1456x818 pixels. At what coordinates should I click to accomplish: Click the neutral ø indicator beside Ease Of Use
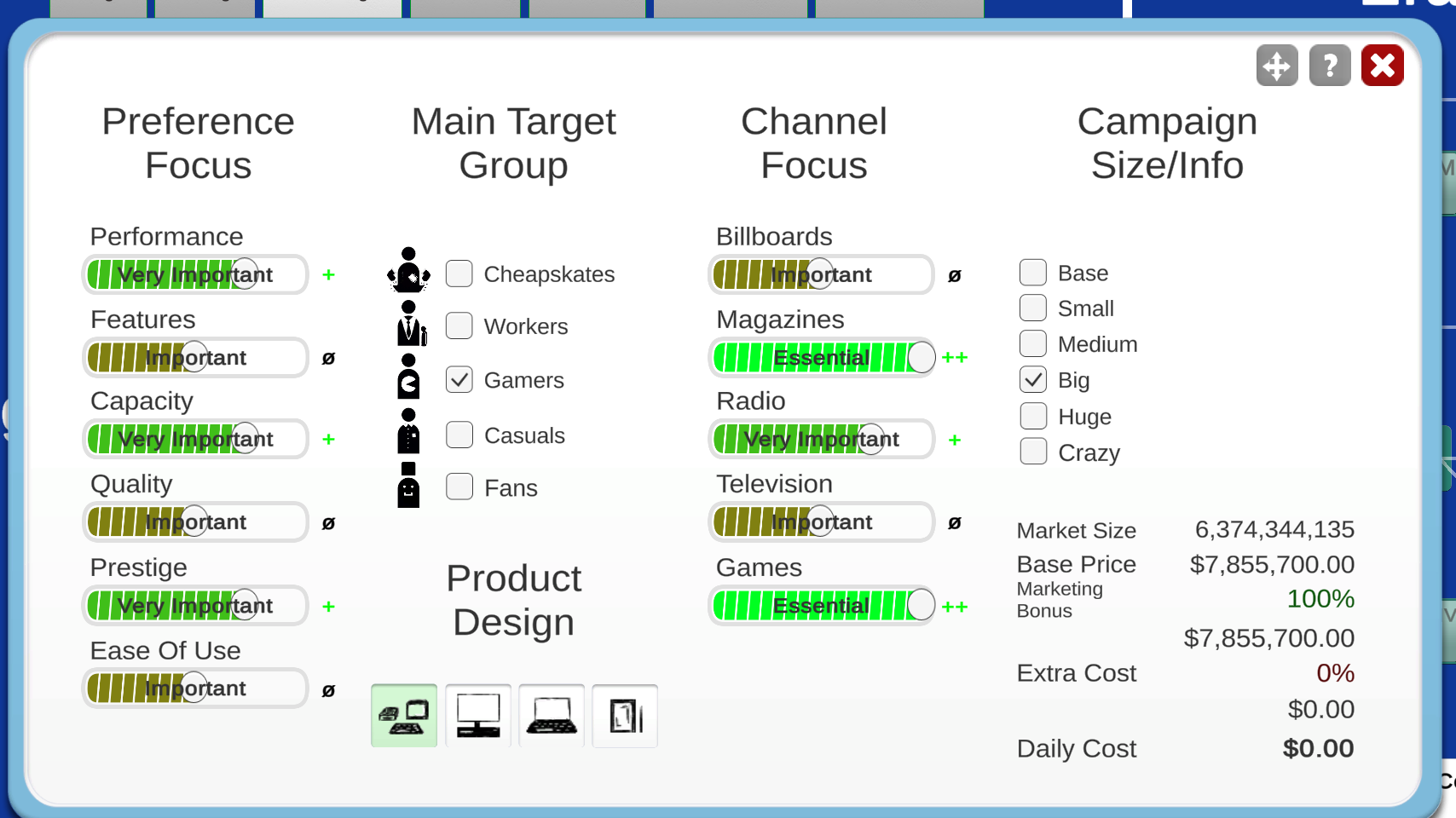(328, 690)
